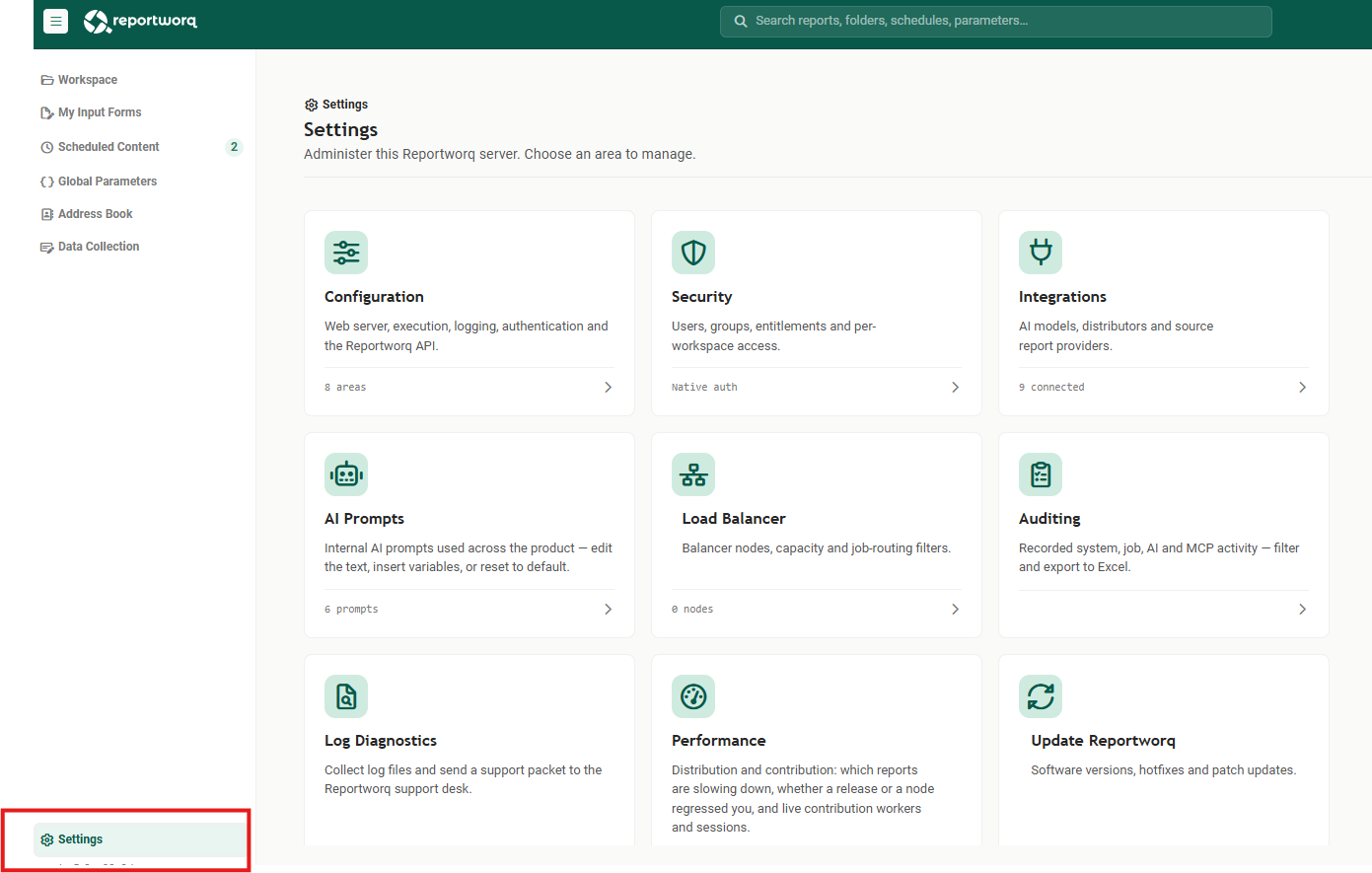Click the '9 connected' text
Viewport: 1372px width, 873px height.
(1051, 388)
